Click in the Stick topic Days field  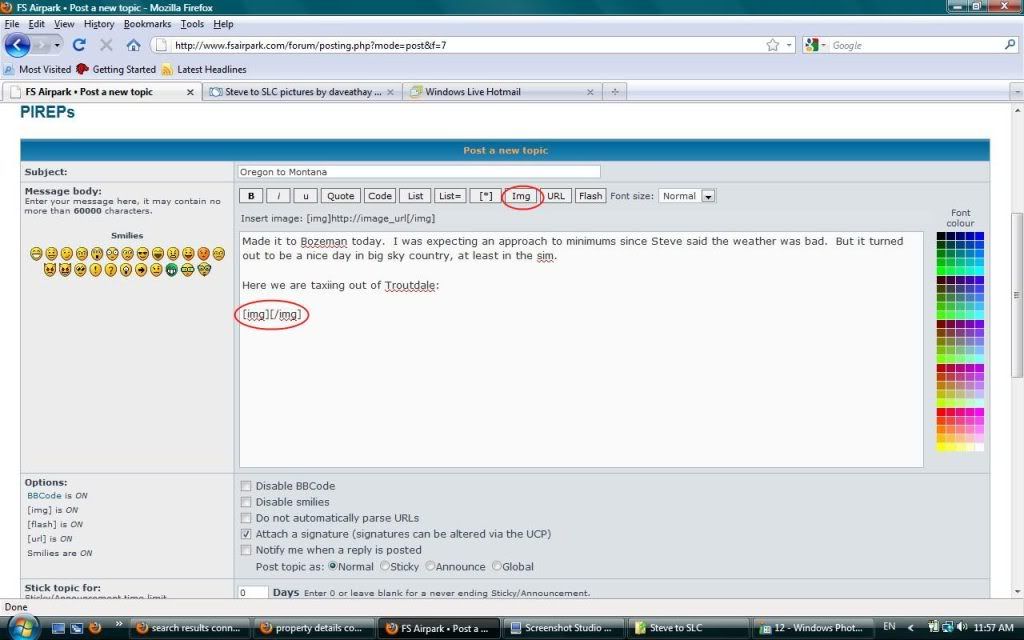pyautogui.click(x=253, y=592)
